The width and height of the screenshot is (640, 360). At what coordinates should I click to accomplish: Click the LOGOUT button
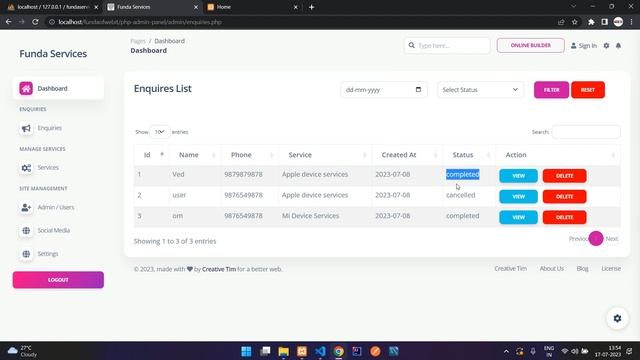(x=58, y=280)
